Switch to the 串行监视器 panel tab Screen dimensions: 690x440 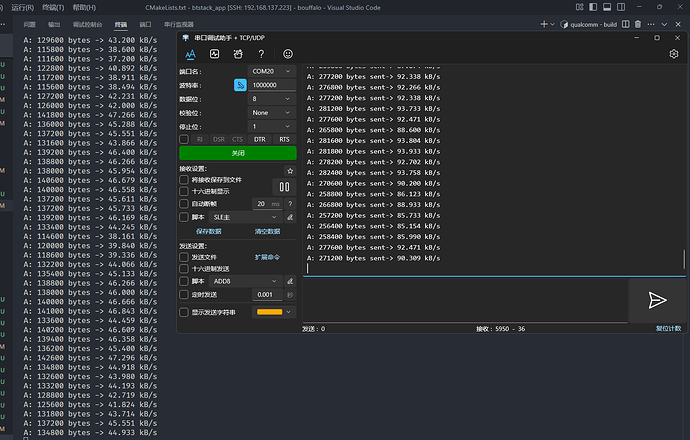click(x=179, y=25)
